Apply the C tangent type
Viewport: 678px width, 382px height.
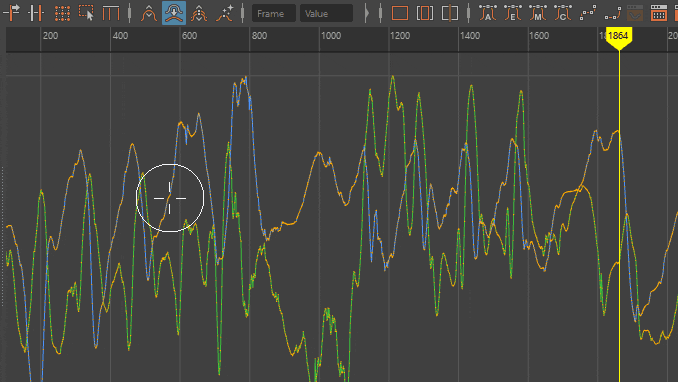pos(563,13)
